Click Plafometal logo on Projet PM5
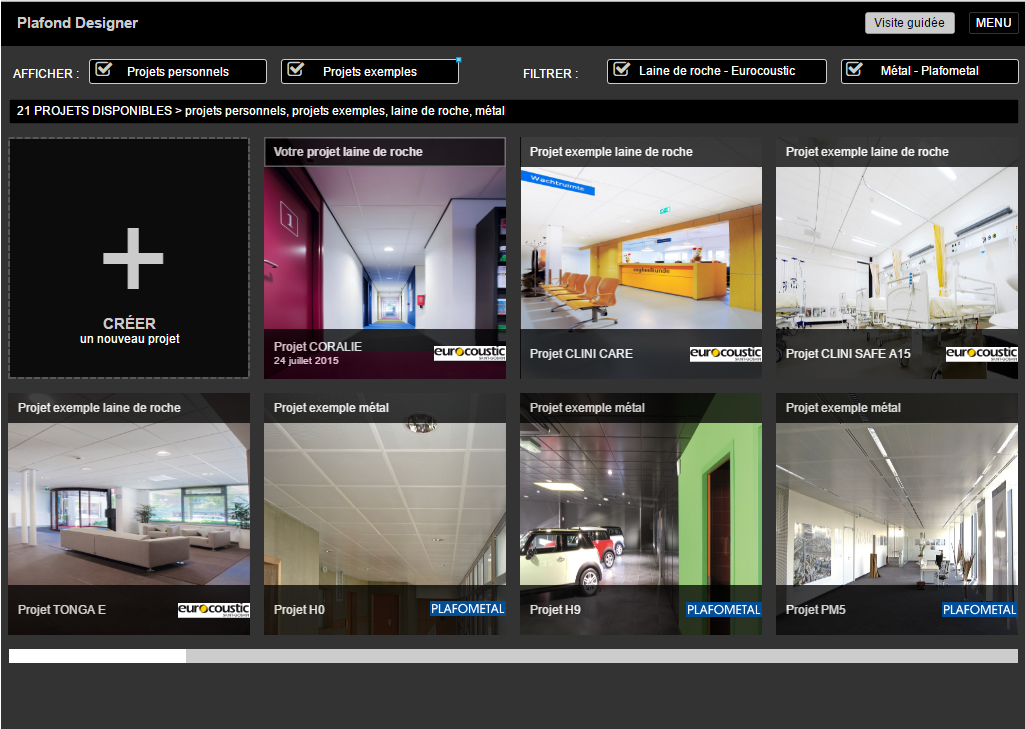Viewport: 1025px width, 729px height. pos(980,609)
